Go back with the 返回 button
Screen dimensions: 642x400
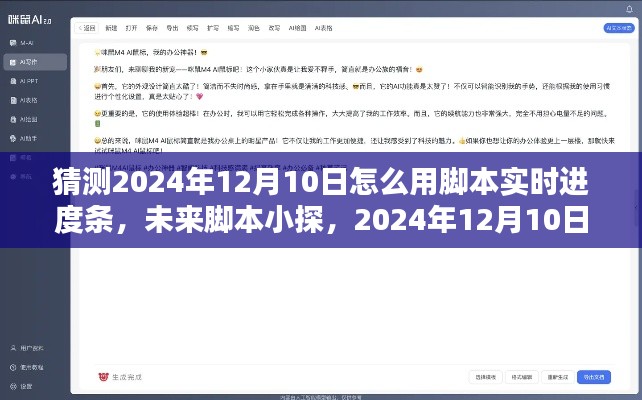click(87, 28)
